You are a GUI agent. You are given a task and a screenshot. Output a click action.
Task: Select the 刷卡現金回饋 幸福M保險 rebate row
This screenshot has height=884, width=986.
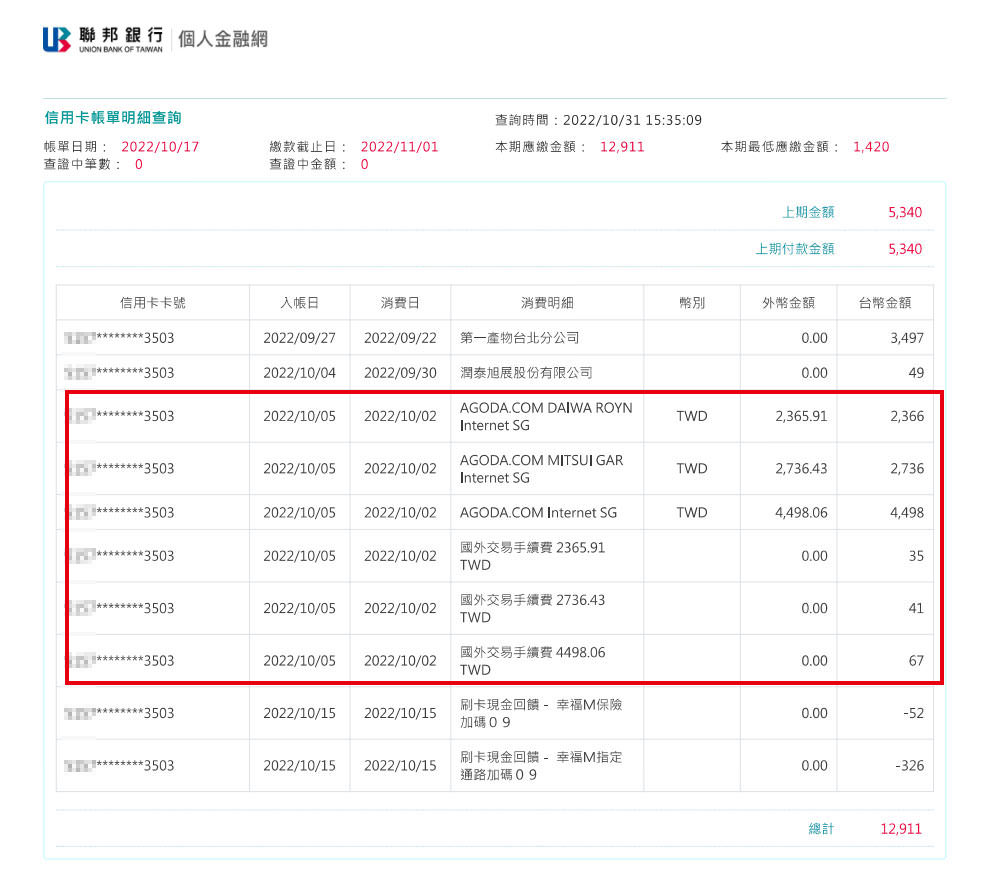[x=546, y=712]
